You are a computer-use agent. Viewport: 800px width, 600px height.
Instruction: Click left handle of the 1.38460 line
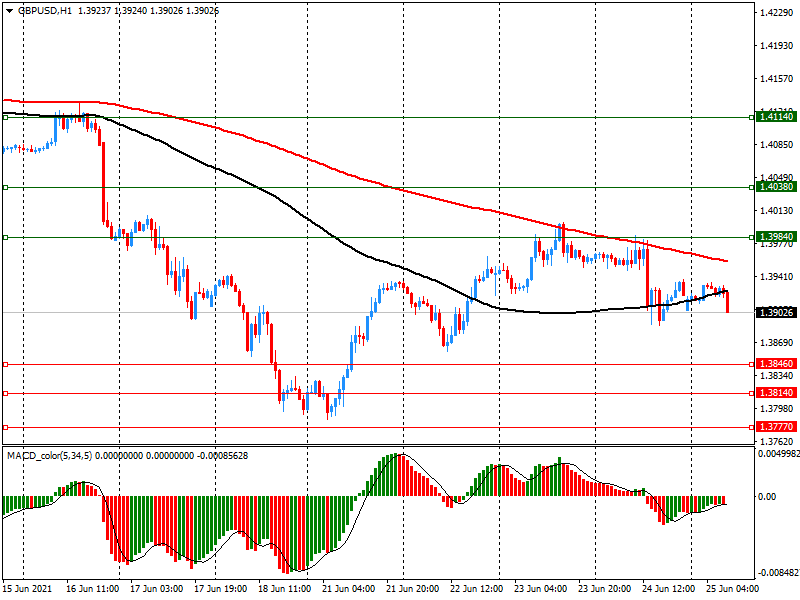point(6,365)
